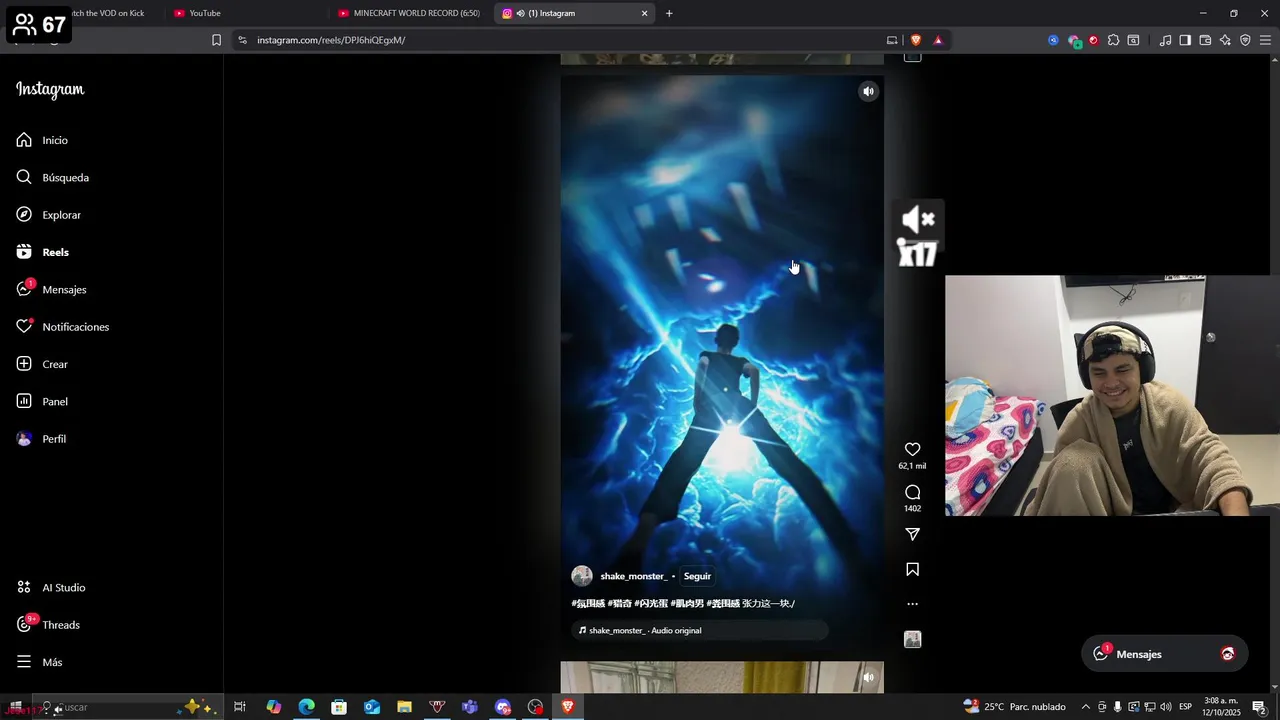Open Brave Wallet icon
This screenshot has height=720, width=1280.
tap(1205, 40)
